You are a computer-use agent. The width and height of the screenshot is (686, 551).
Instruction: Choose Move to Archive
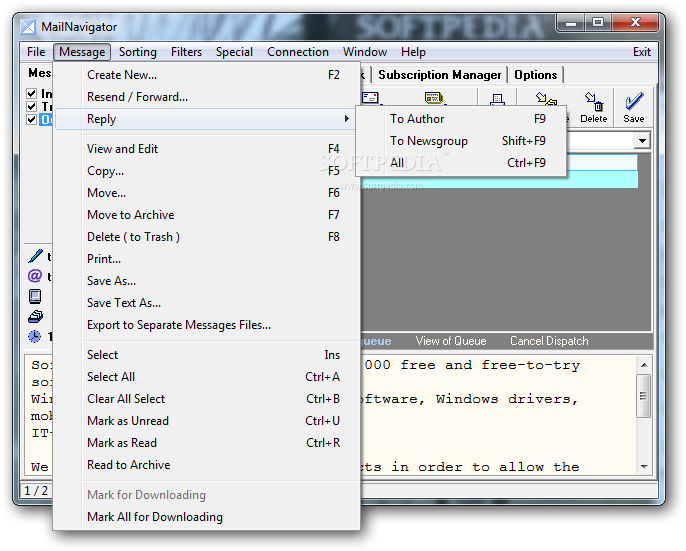[x=206, y=215]
